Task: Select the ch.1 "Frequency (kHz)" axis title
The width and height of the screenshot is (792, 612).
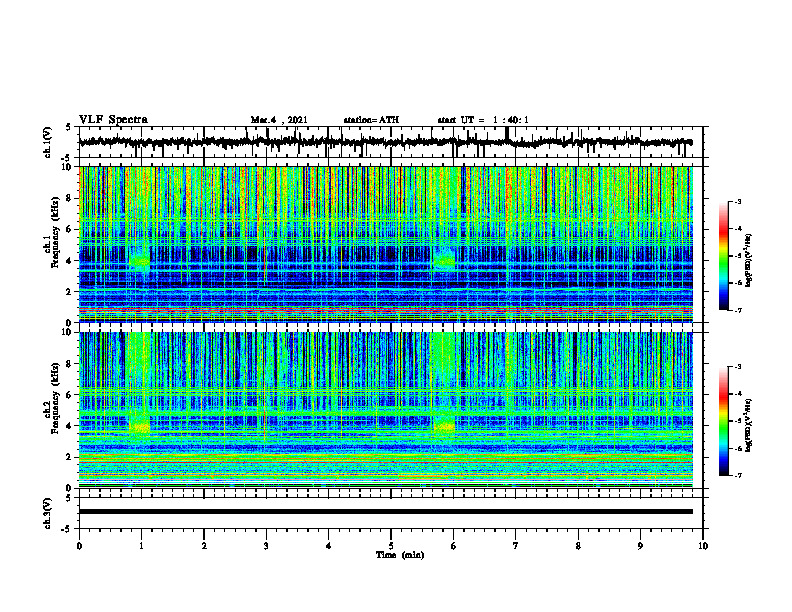Action: [x=55, y=233]
